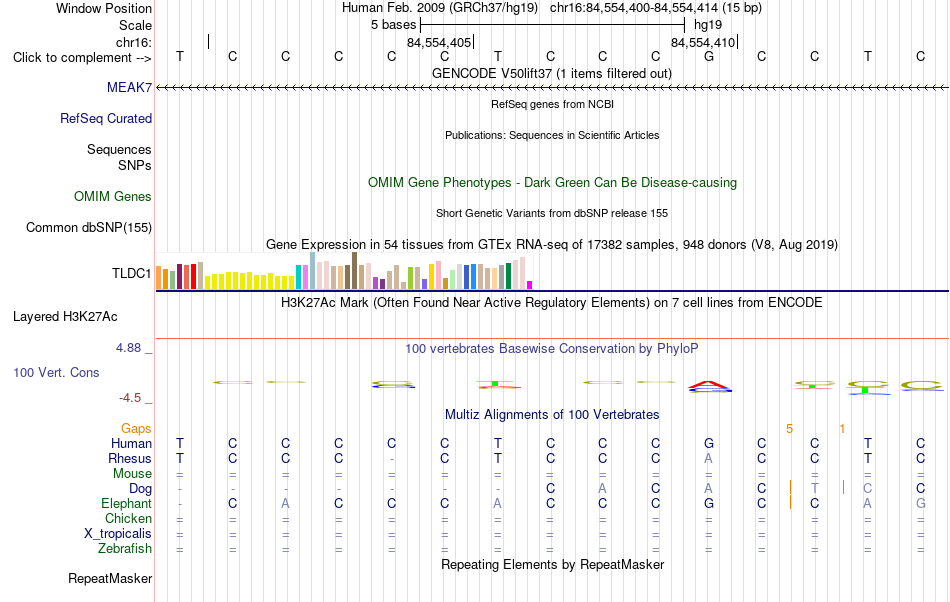950x602 pixels.
Task: Open 'Multiz Alignments of 100 Vertebrates' title
Action: click(x=552, y=415)
